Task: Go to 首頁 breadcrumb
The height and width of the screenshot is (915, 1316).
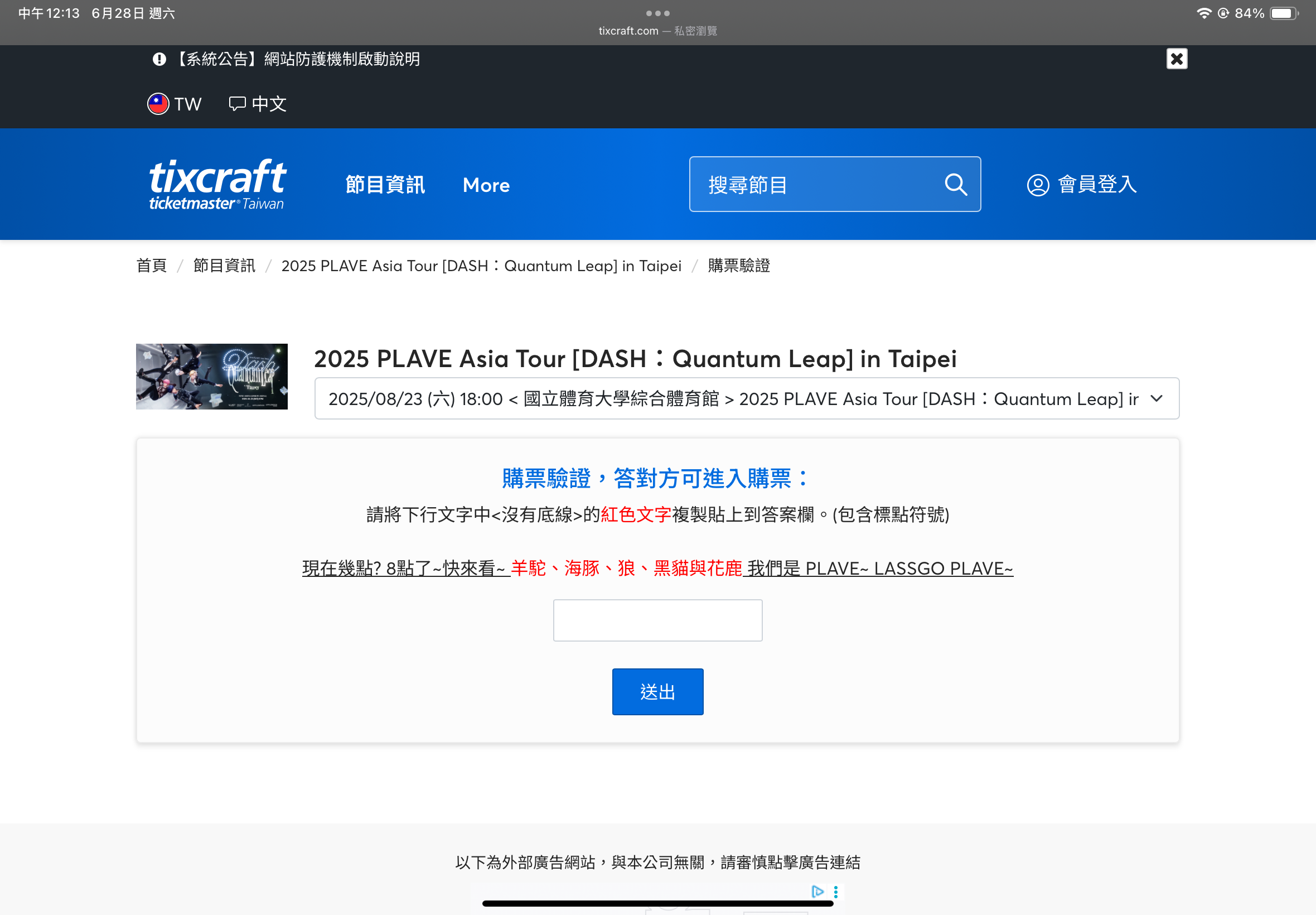Action: coord(151,266)
